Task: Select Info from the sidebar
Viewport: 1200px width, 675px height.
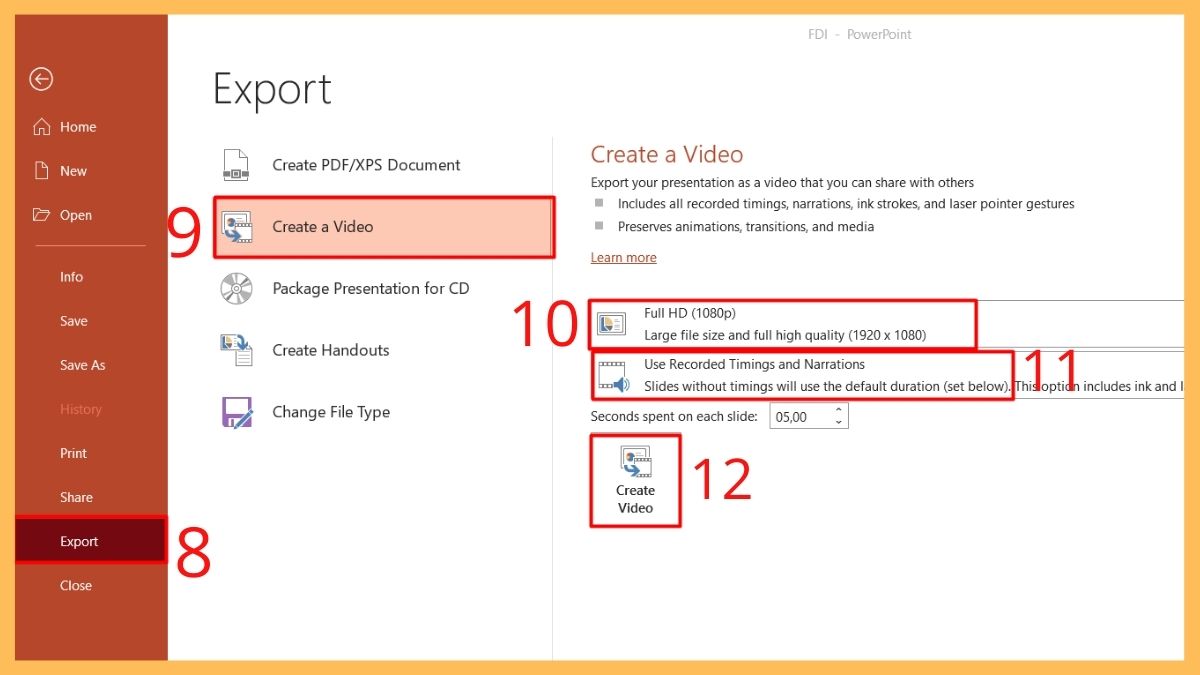Action: pos(71,277)
